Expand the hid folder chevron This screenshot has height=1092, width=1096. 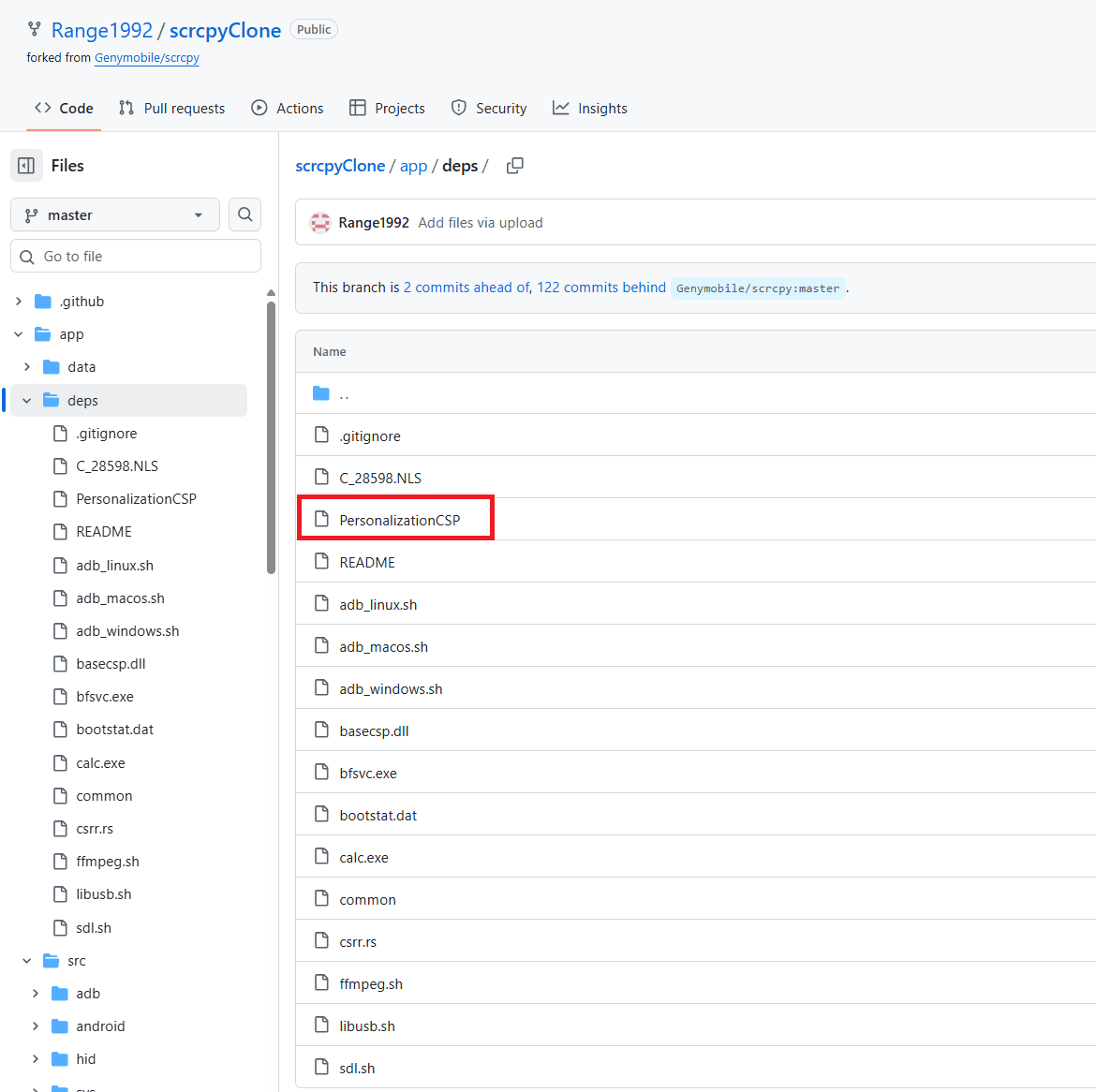[x=36, y=1059]
